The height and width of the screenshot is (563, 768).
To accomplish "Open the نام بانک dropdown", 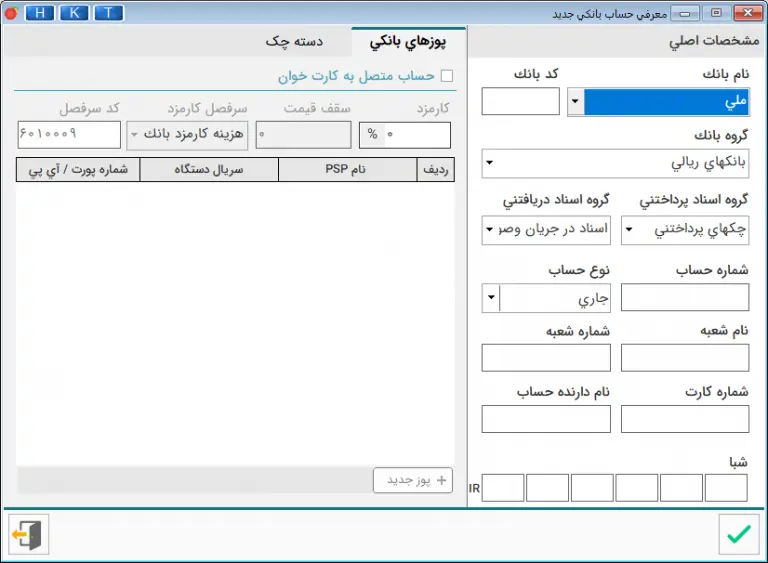I will [x=575, y=102].
